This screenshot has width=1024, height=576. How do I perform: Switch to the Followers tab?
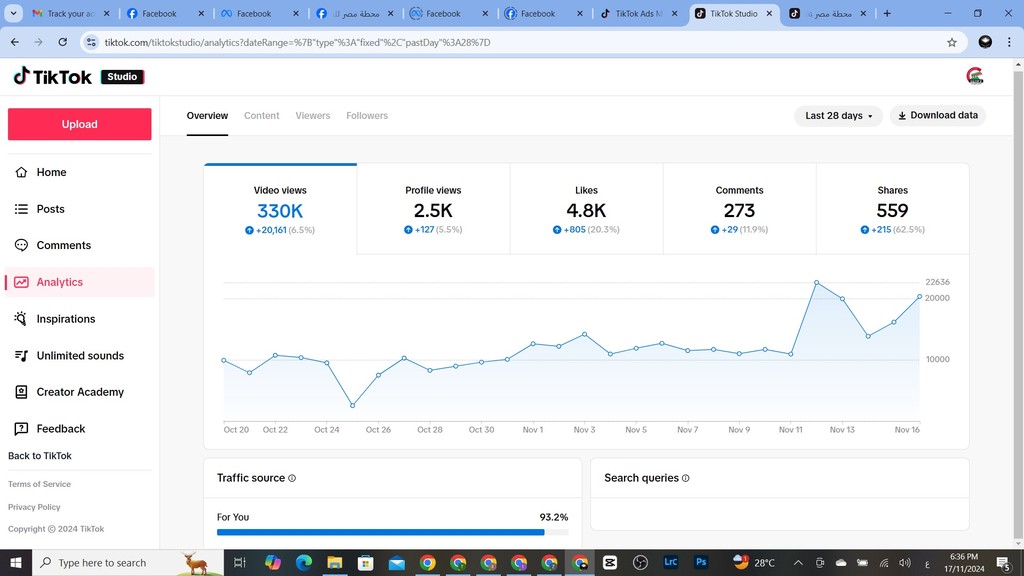tap(367, 116)
